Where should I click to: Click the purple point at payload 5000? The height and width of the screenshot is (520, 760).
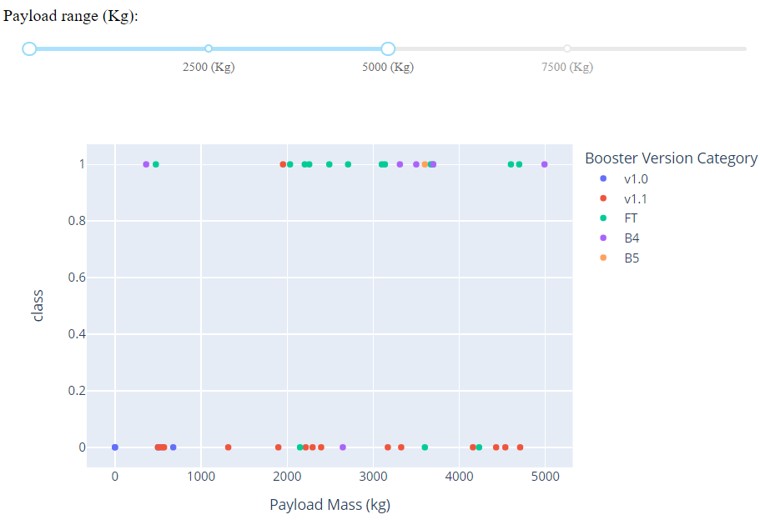coord(545,164)
